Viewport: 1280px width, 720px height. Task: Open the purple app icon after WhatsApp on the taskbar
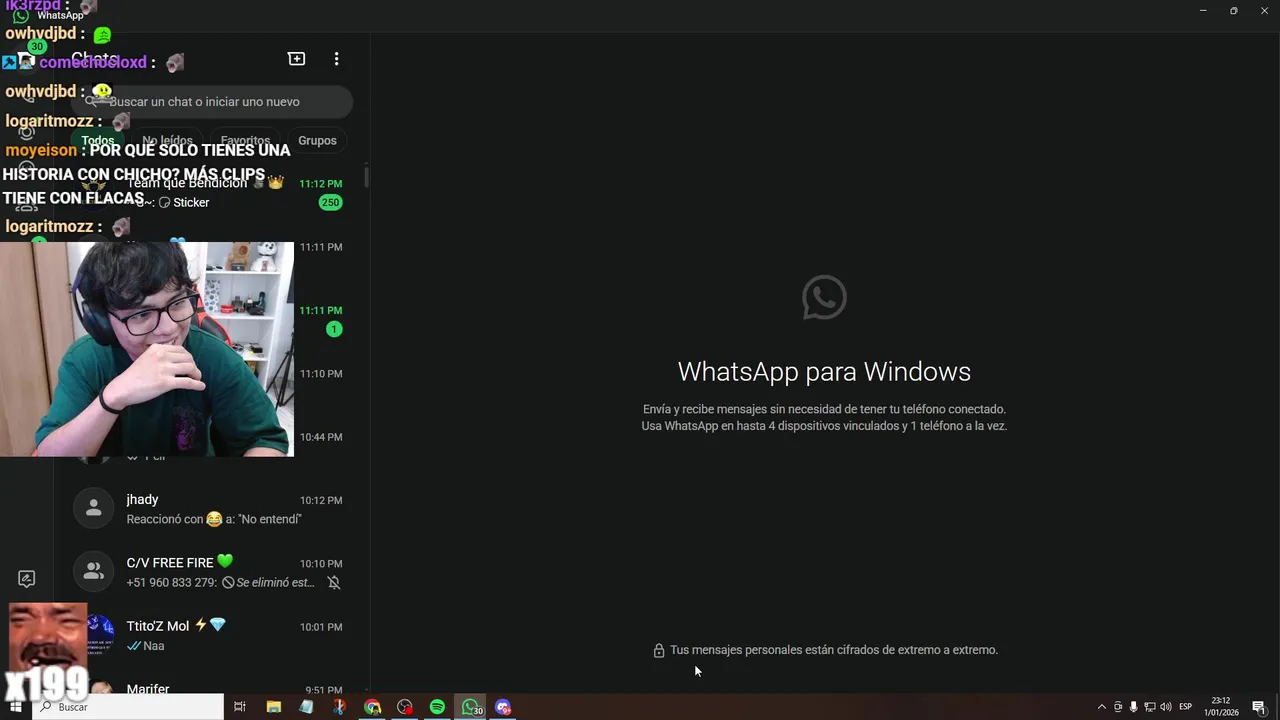(504, 707)
